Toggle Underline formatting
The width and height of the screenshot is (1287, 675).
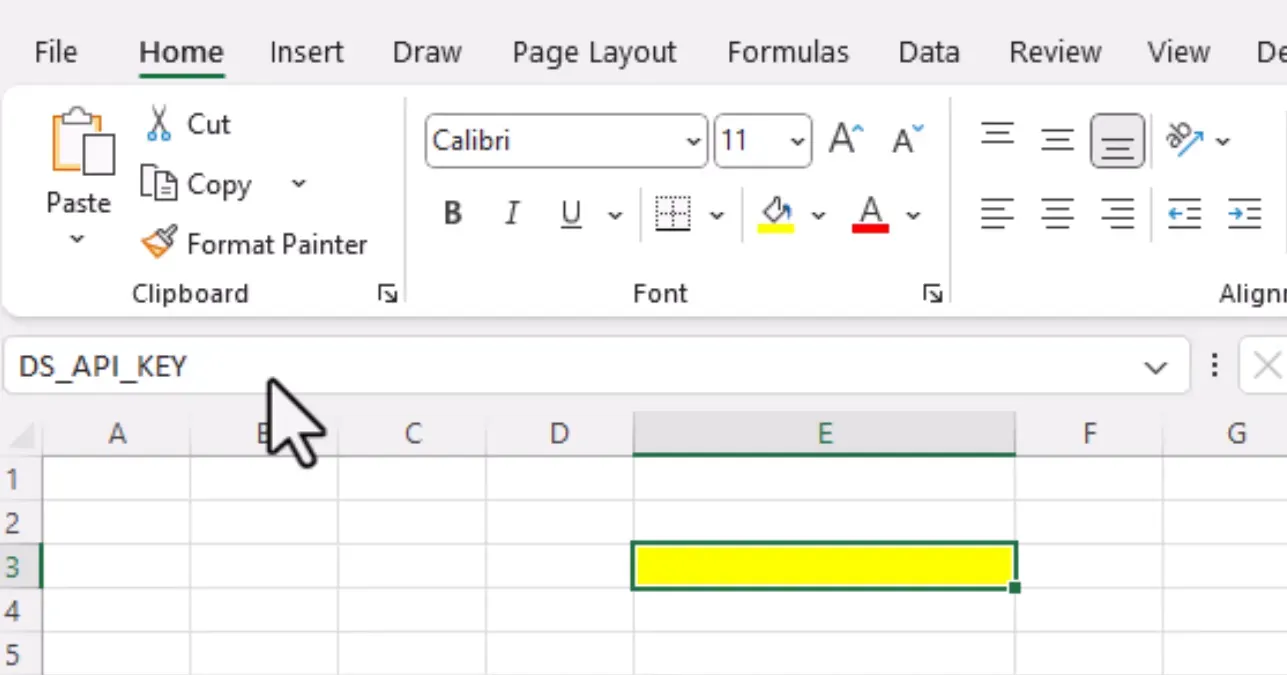[571, 214]
